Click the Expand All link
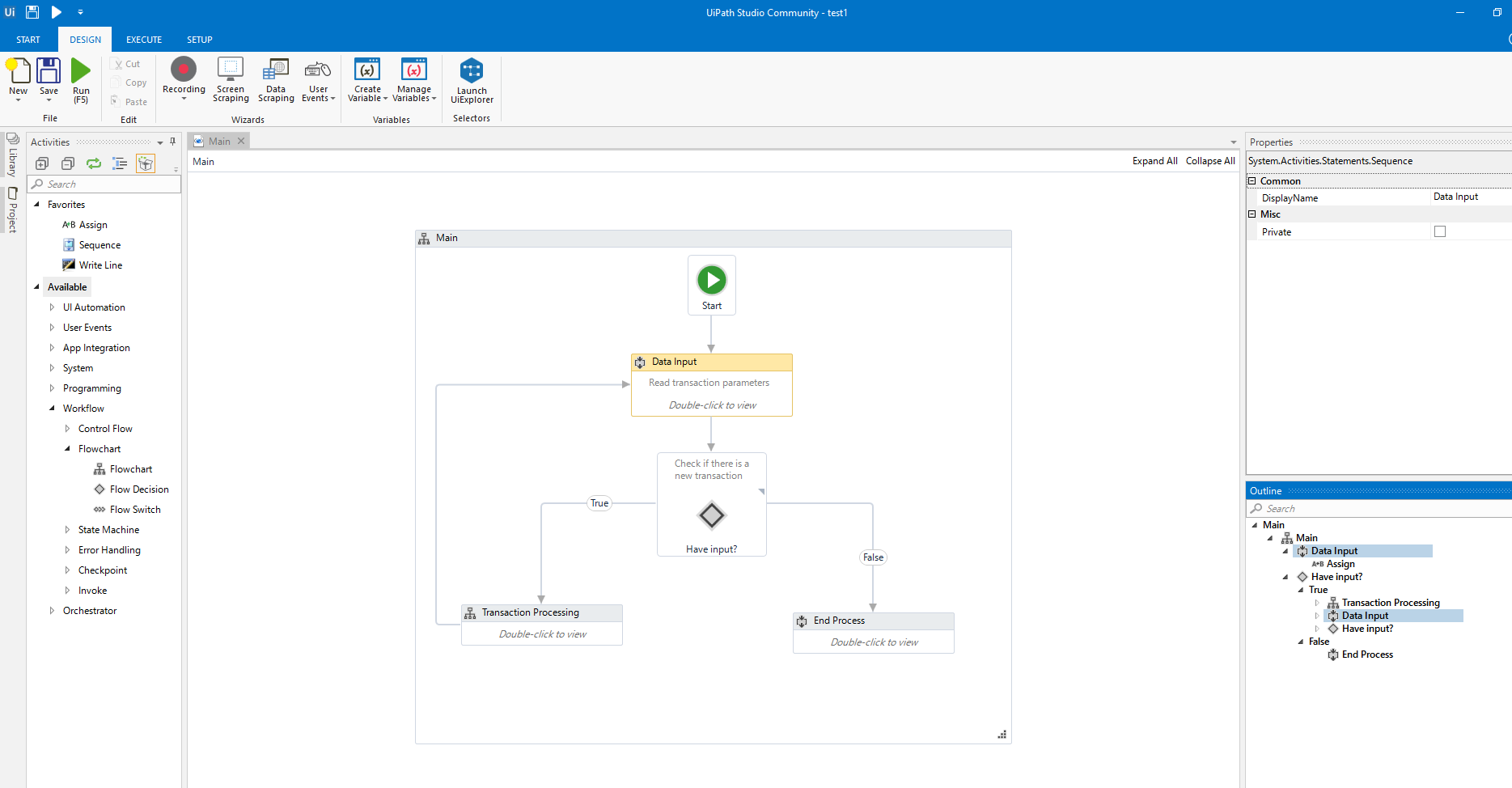The height and width of the screenshot is (788, 1512). point(1154,161)
